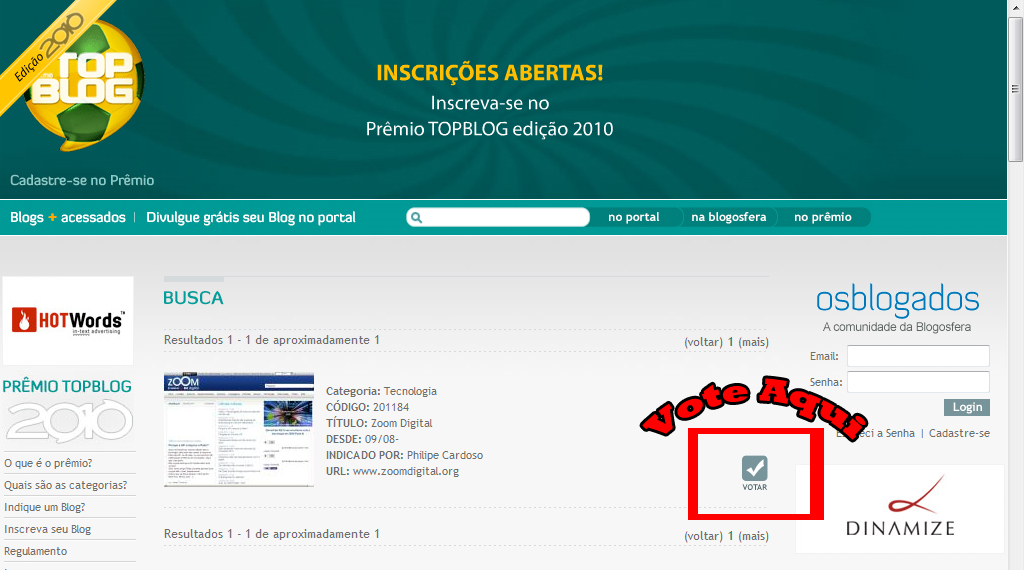The height and width of the screenshot is (570, 1024).
Task: Click top (mais) pagination link
Action: click(x=753, y=342)
